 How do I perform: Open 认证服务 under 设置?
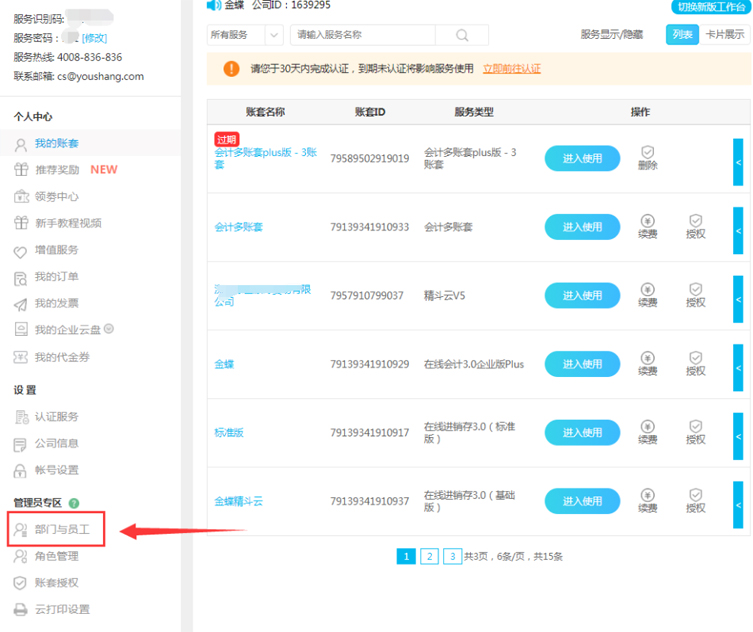point(56,417)
